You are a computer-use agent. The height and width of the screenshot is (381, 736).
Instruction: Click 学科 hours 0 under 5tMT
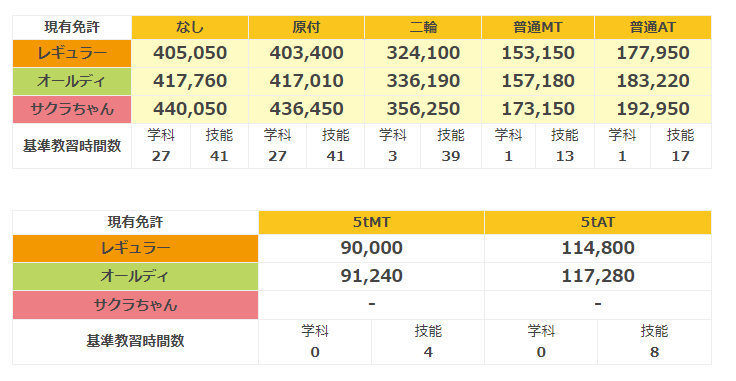tap(314, 352)
